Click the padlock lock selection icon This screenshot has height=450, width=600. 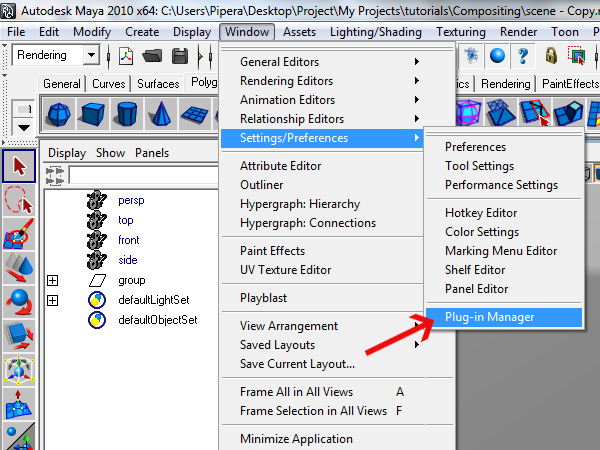[551, 56]
